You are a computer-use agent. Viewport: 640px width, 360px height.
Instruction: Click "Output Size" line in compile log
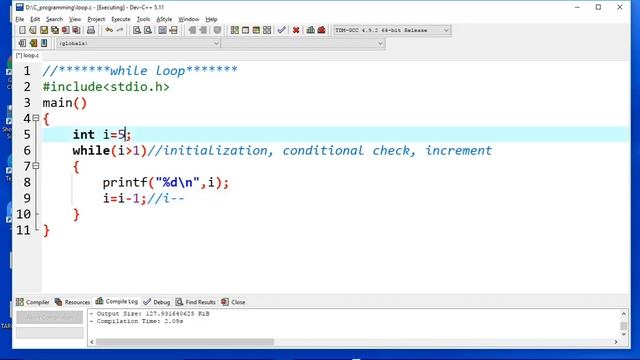click(x=149, y=314)
